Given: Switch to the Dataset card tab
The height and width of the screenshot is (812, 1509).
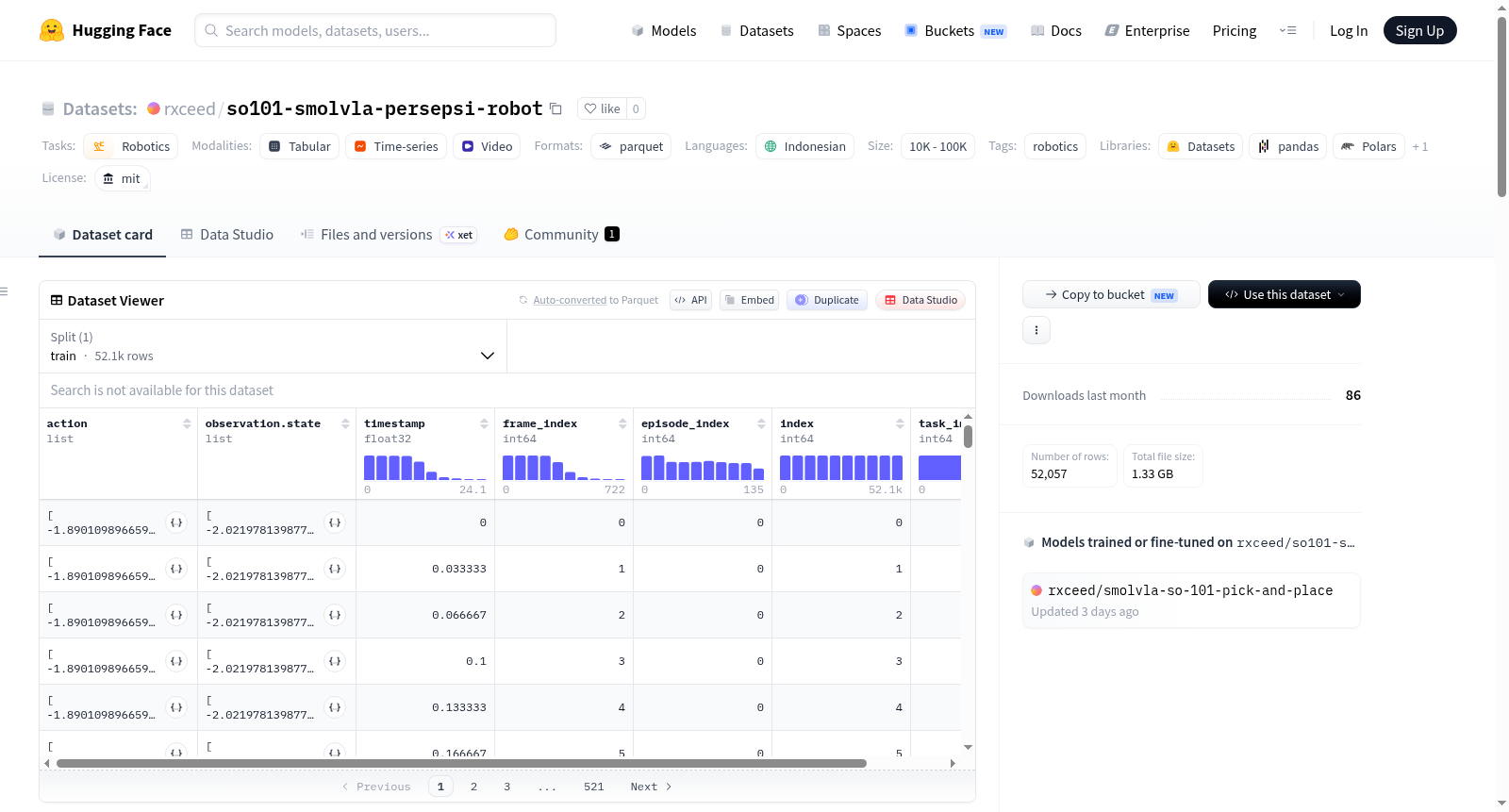Looking at the screenshot, I should tap(103, 235).
